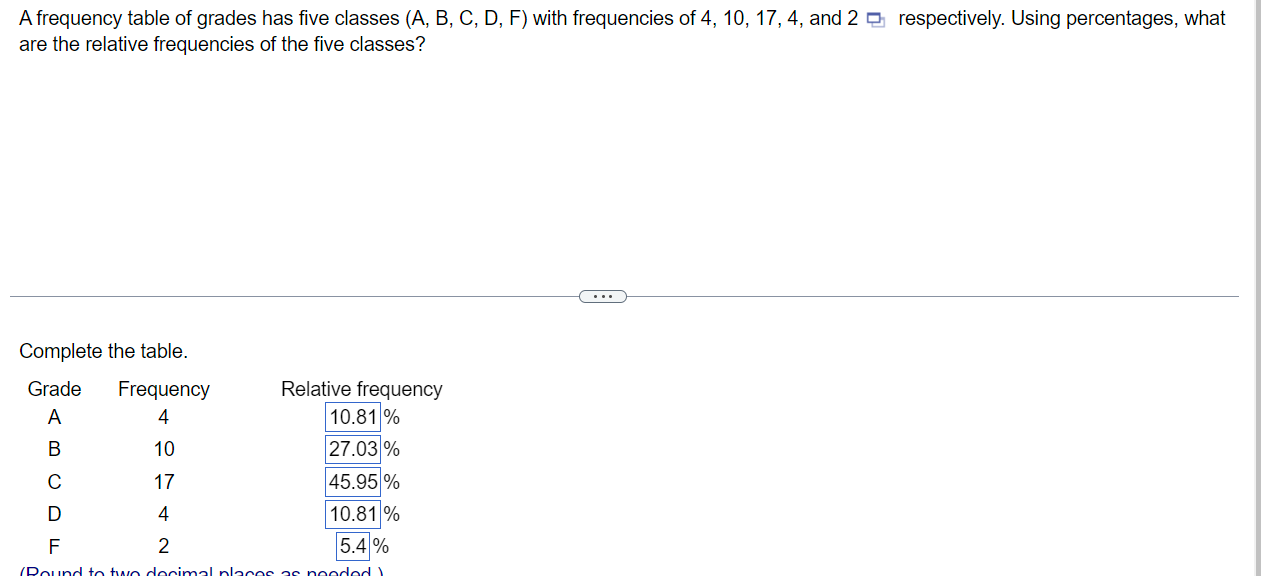The width and height of the screenshot is (1261, 576).
Task: Click the Frequency column header
Action: pos(163,389)
